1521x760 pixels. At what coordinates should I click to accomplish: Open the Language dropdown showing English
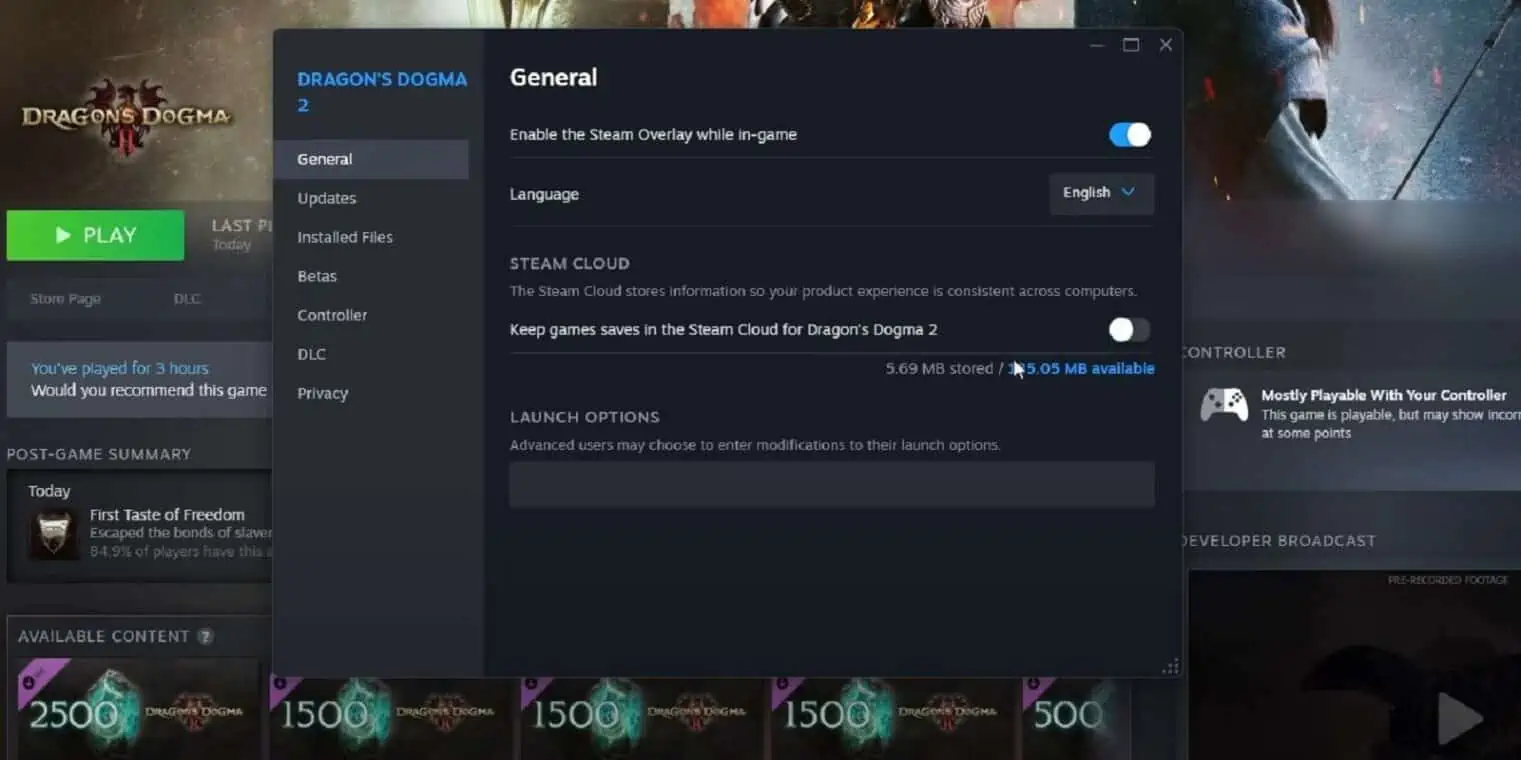tap(1101, 193)
